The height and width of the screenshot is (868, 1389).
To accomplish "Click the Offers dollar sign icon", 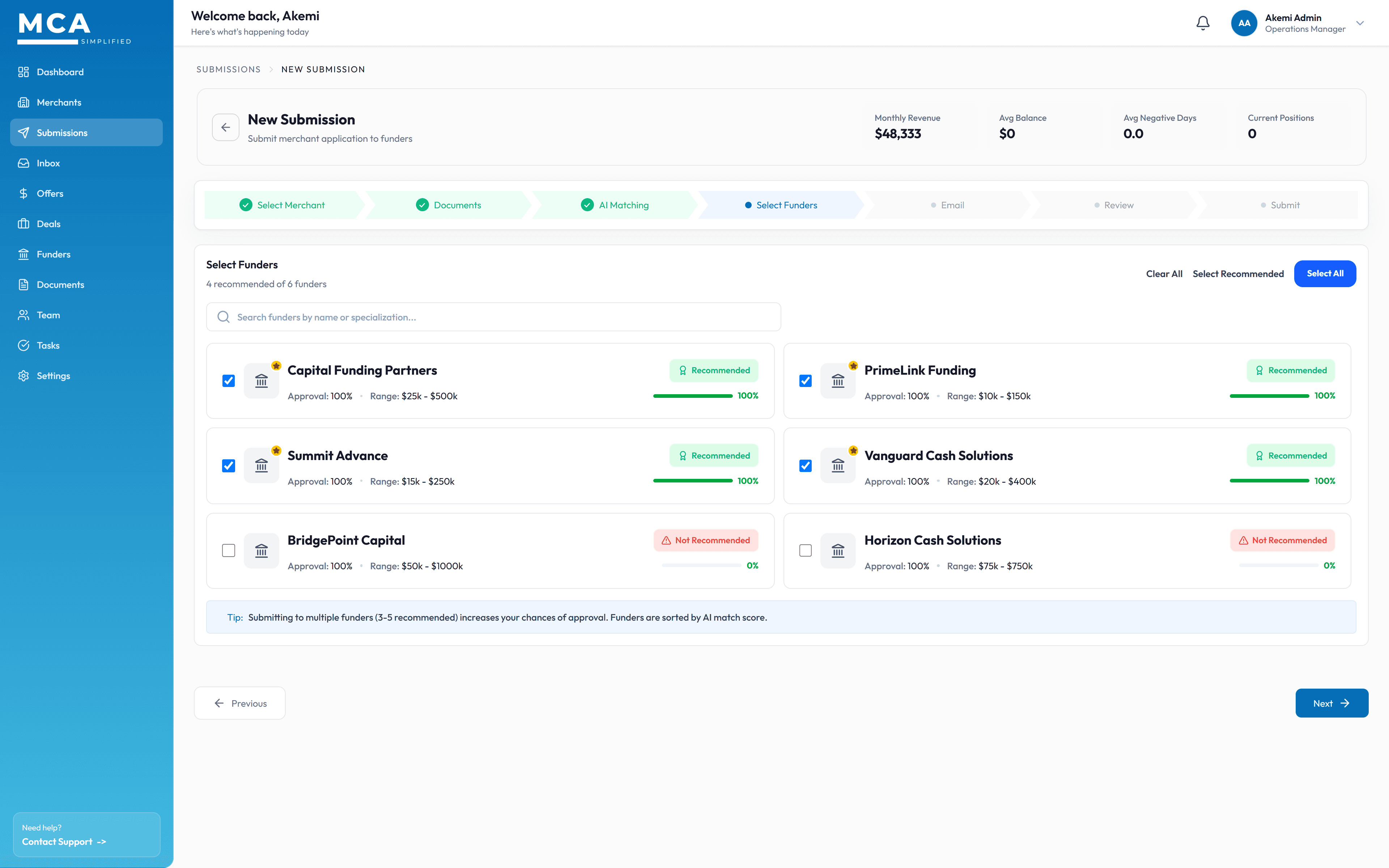I will coord(24,193).
